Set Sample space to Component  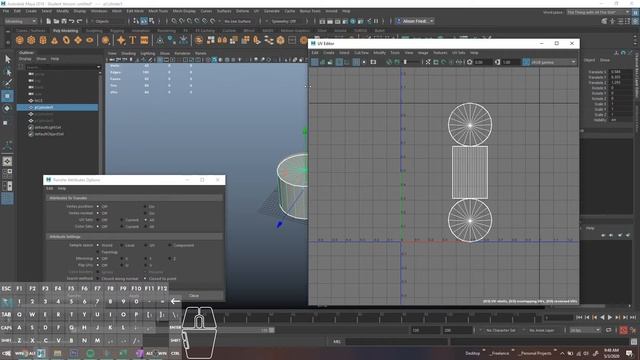pyautogui.click(x=170, y=245)
